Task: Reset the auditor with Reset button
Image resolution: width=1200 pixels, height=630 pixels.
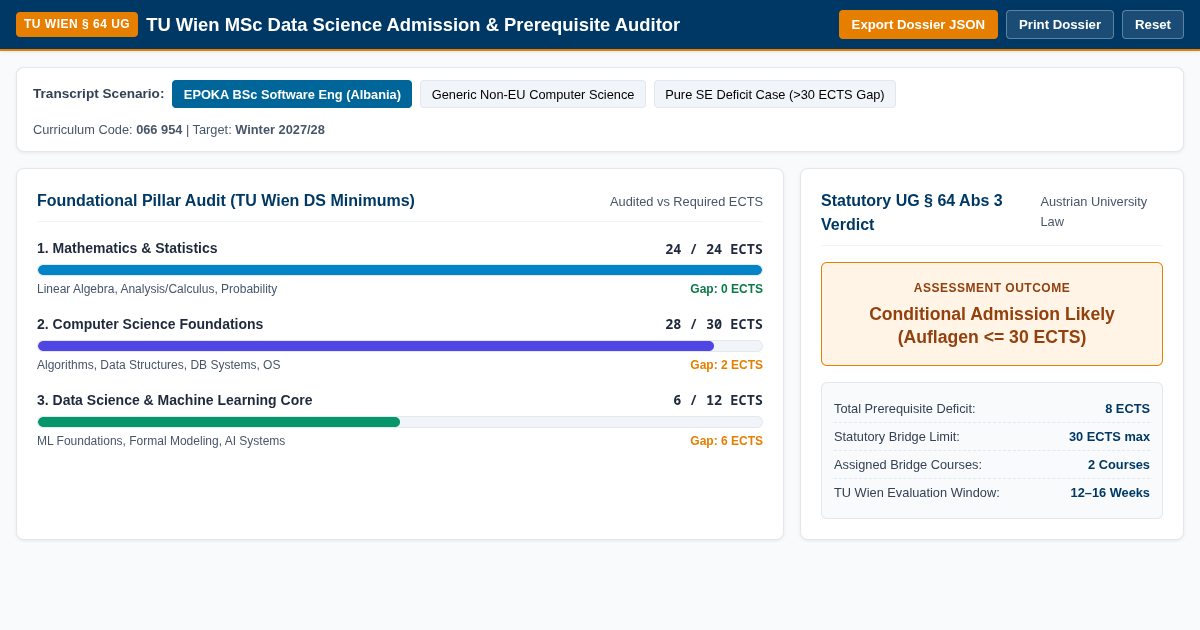Action: [1153, 24]
